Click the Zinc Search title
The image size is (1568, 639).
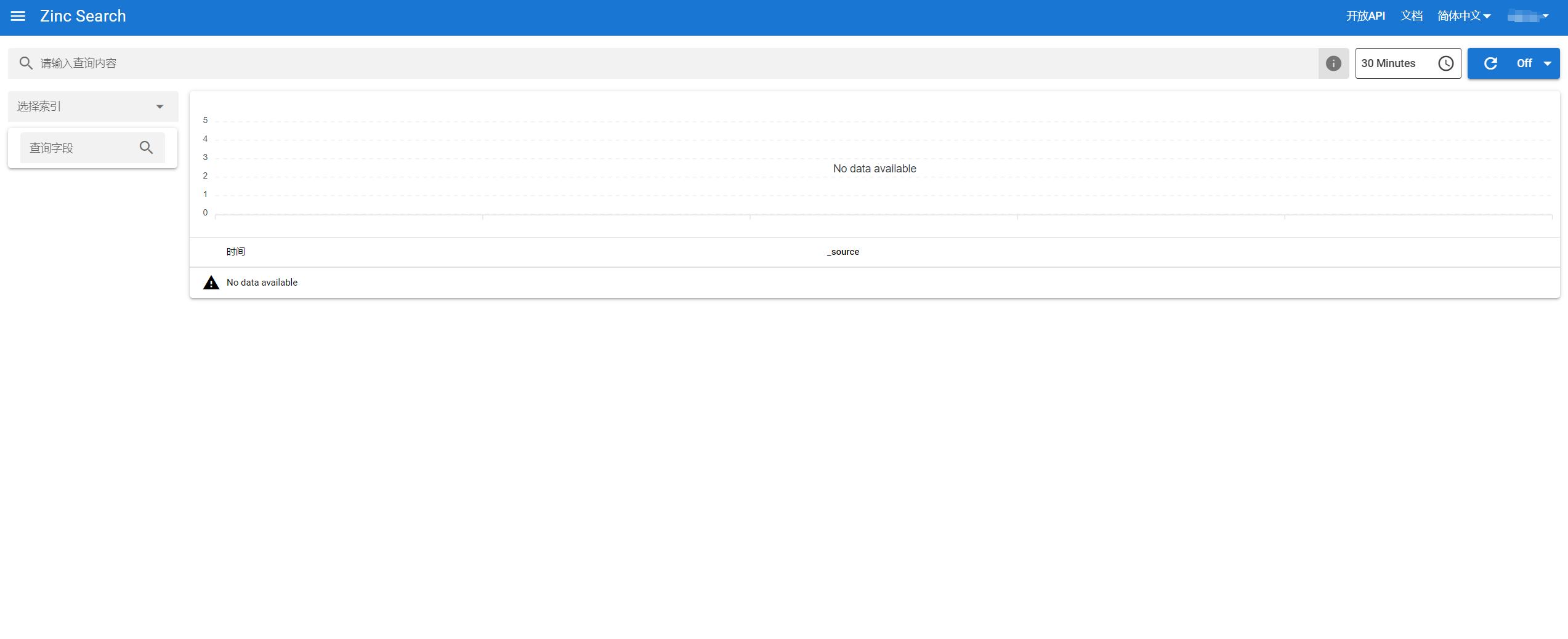click(x=83, y=16)
